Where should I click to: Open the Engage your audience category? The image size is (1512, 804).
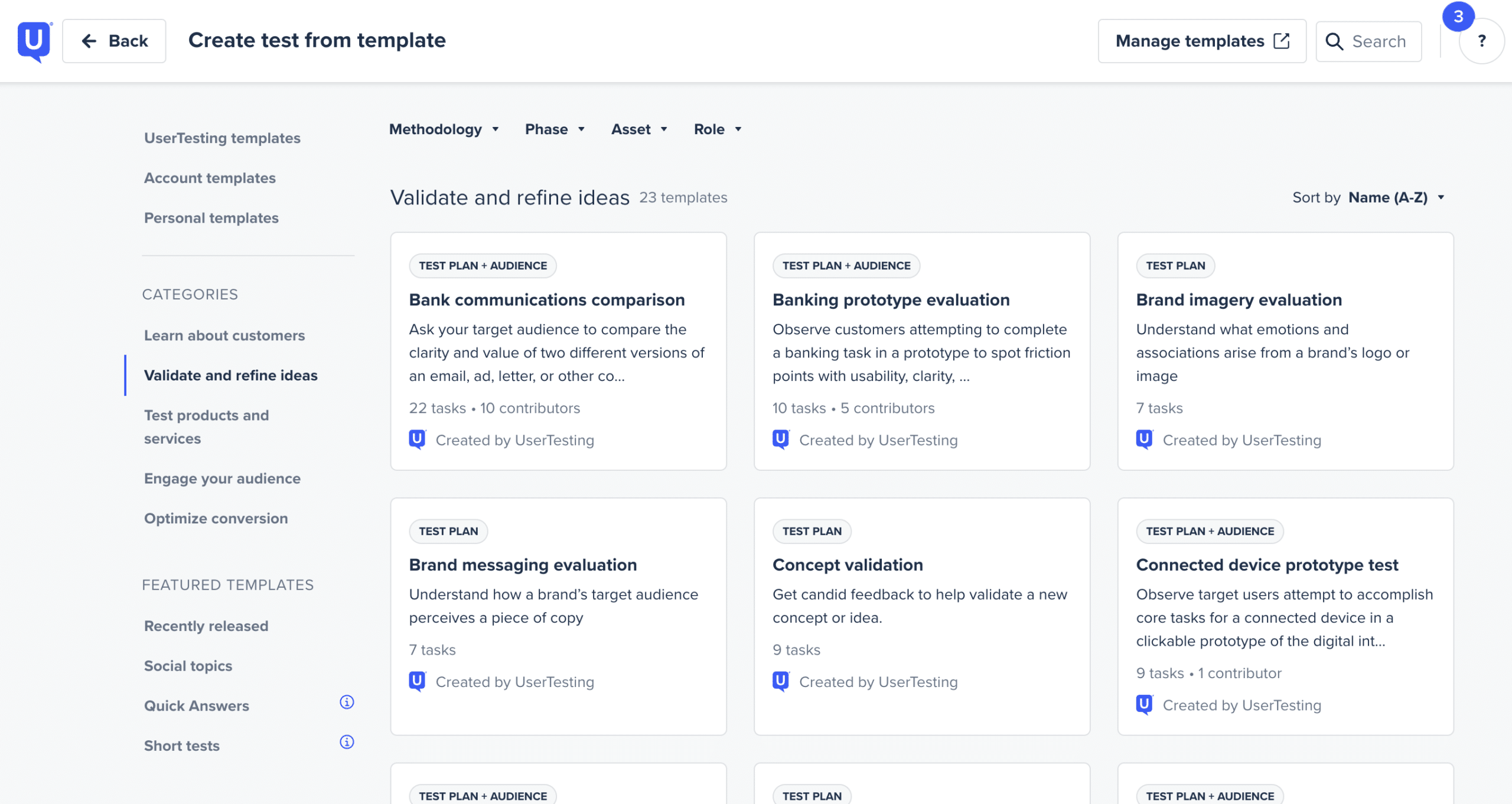[222, 479]
